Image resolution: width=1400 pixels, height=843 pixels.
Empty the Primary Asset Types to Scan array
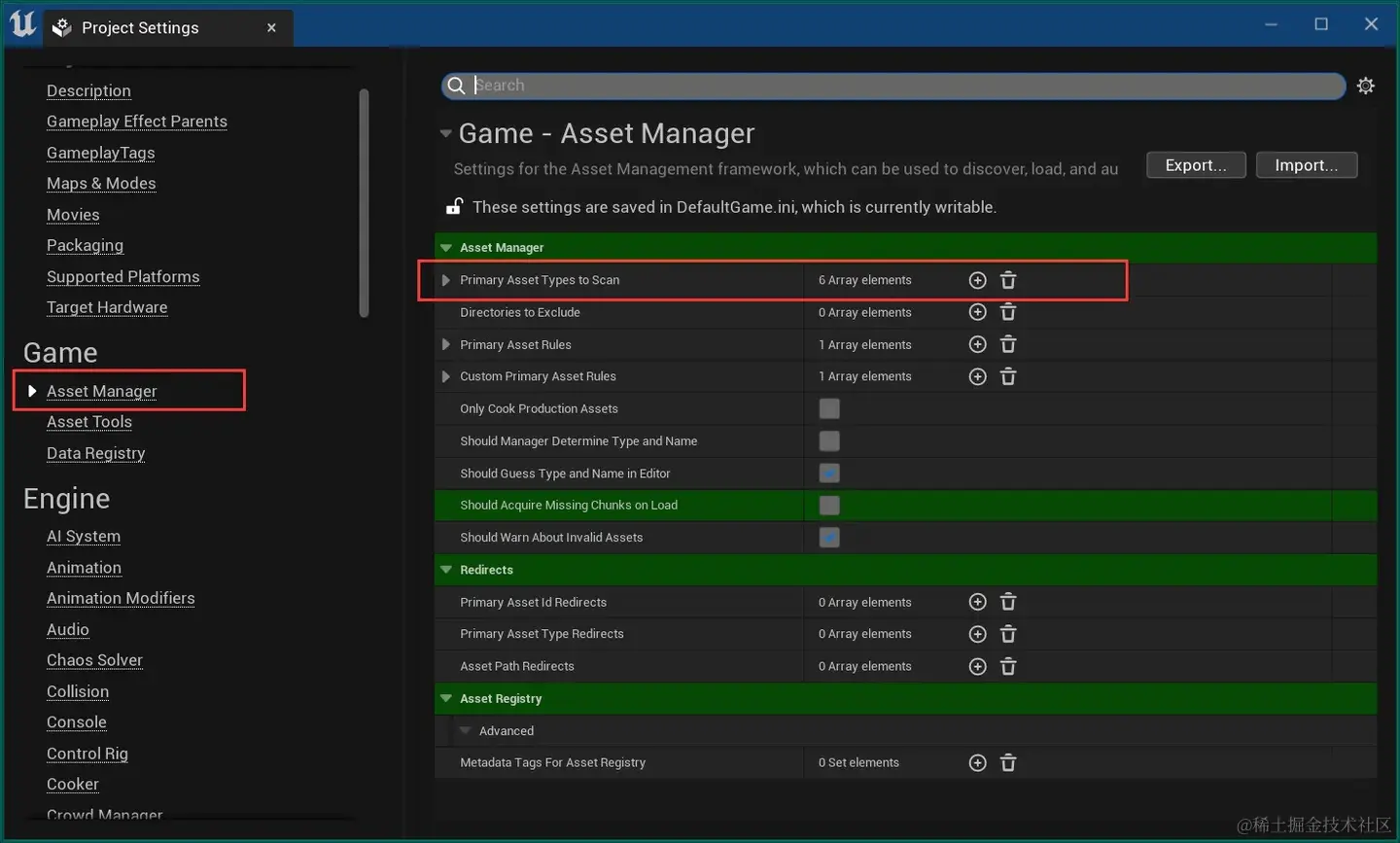tap(1008, 280)
